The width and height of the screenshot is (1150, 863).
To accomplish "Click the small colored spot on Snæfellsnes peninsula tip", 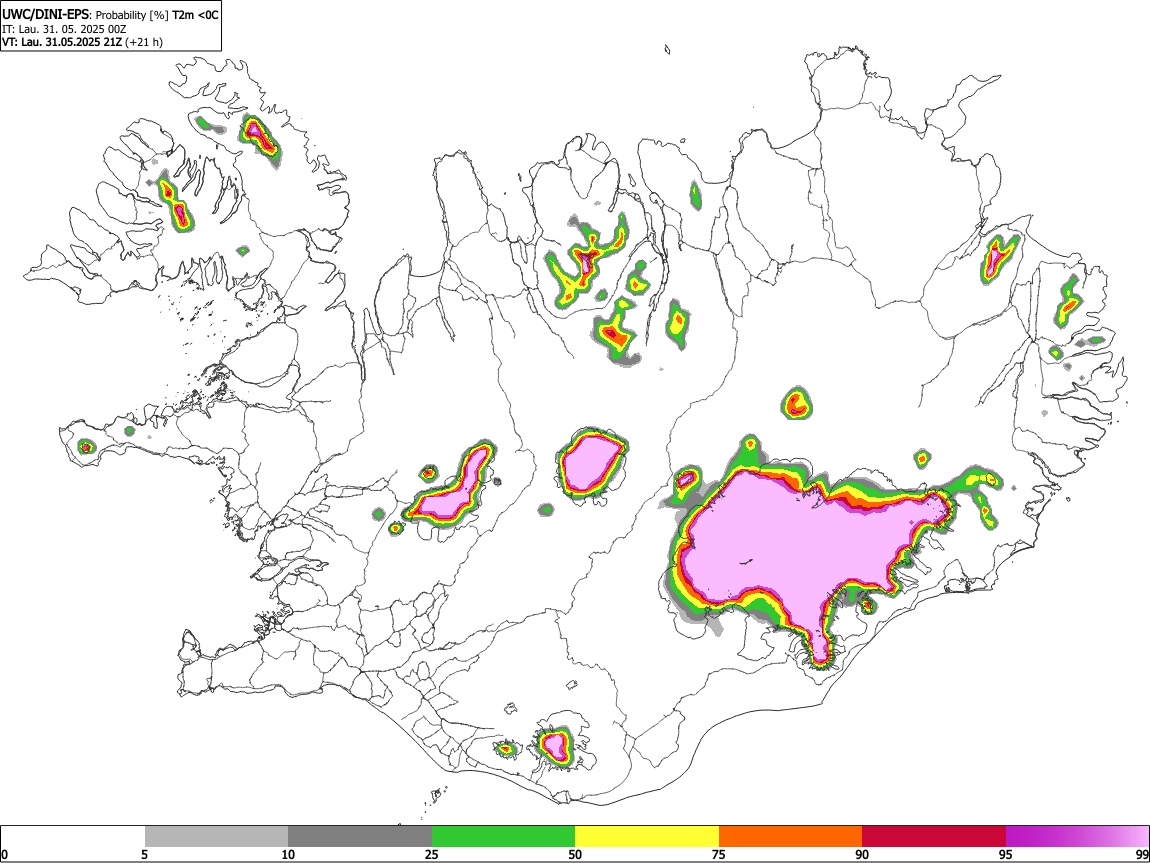I will (86, 446).
